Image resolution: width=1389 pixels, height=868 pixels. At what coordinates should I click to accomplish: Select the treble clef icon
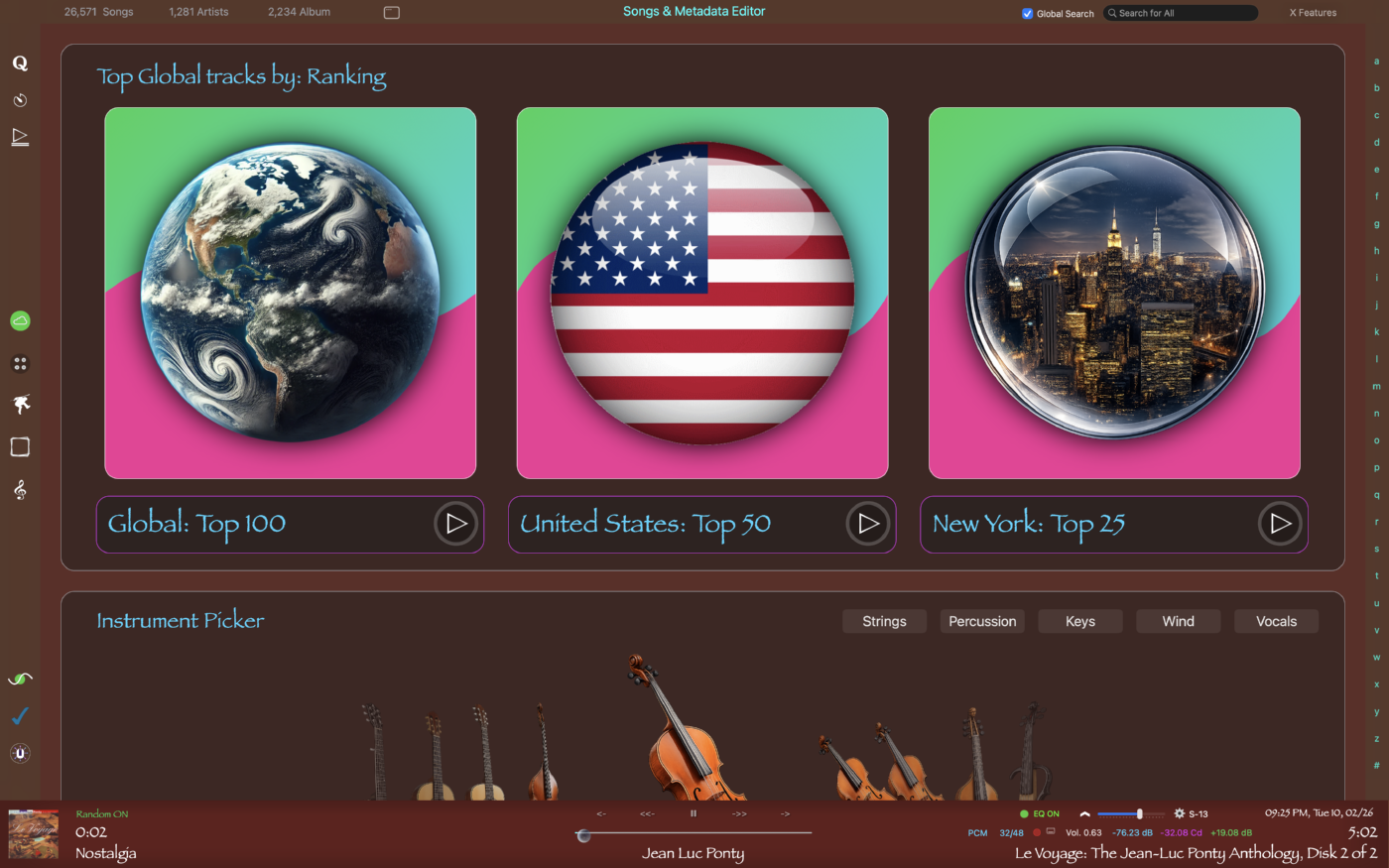click(20, 490)
